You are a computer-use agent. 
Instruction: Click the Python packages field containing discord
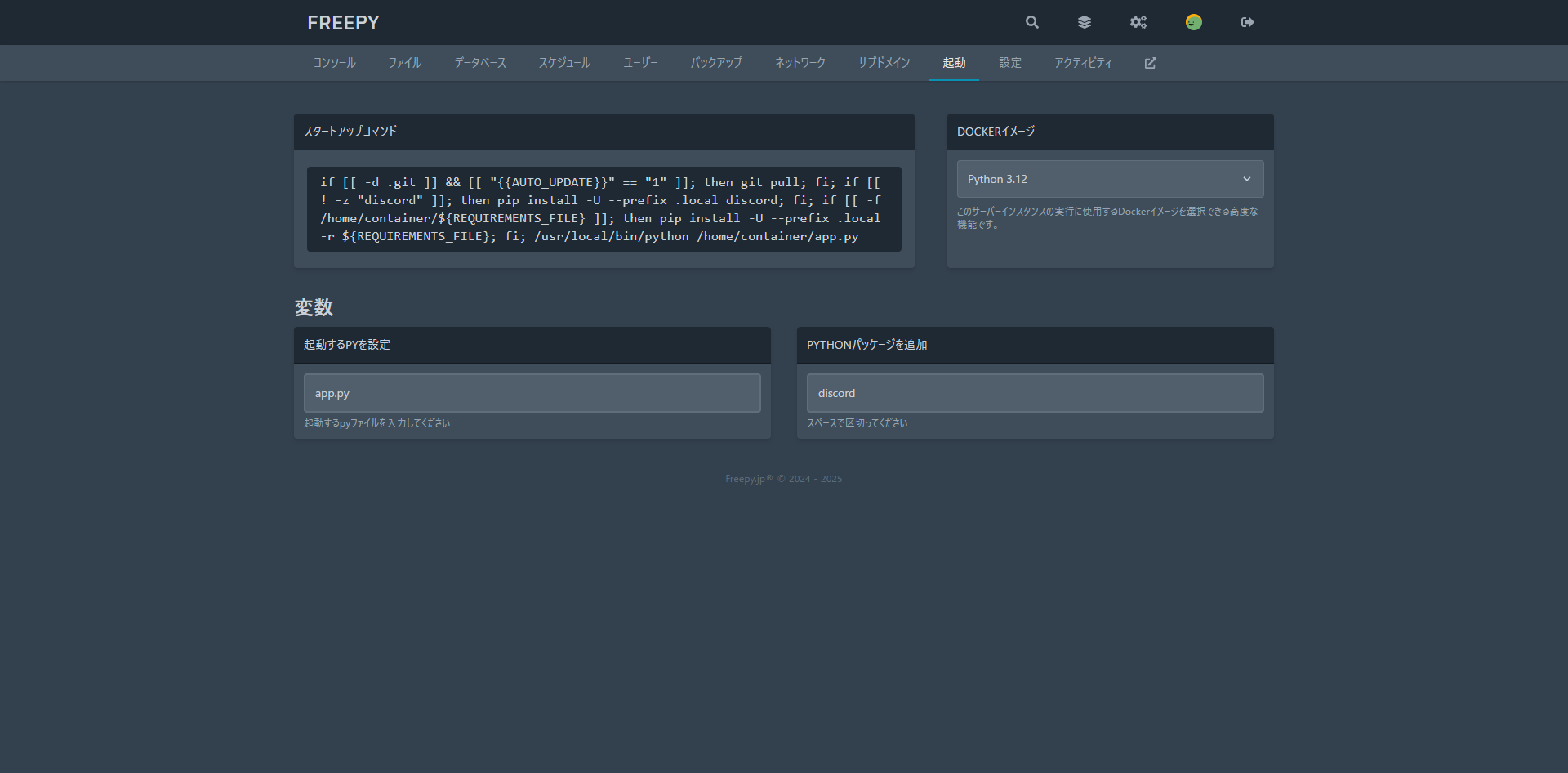1035,393
